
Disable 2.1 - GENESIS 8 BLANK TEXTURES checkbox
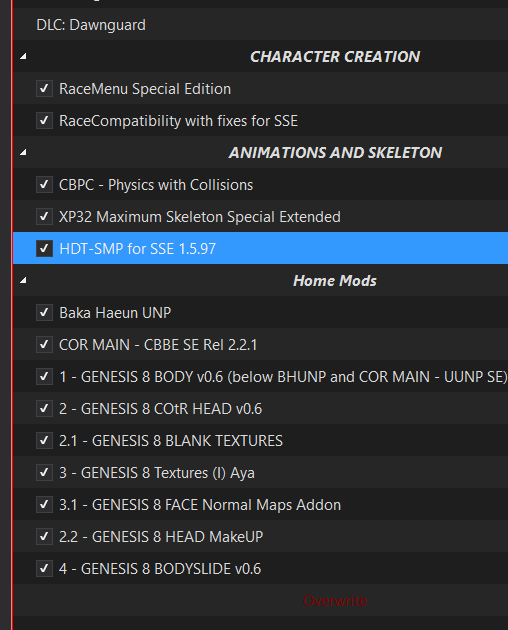point(44,440)
